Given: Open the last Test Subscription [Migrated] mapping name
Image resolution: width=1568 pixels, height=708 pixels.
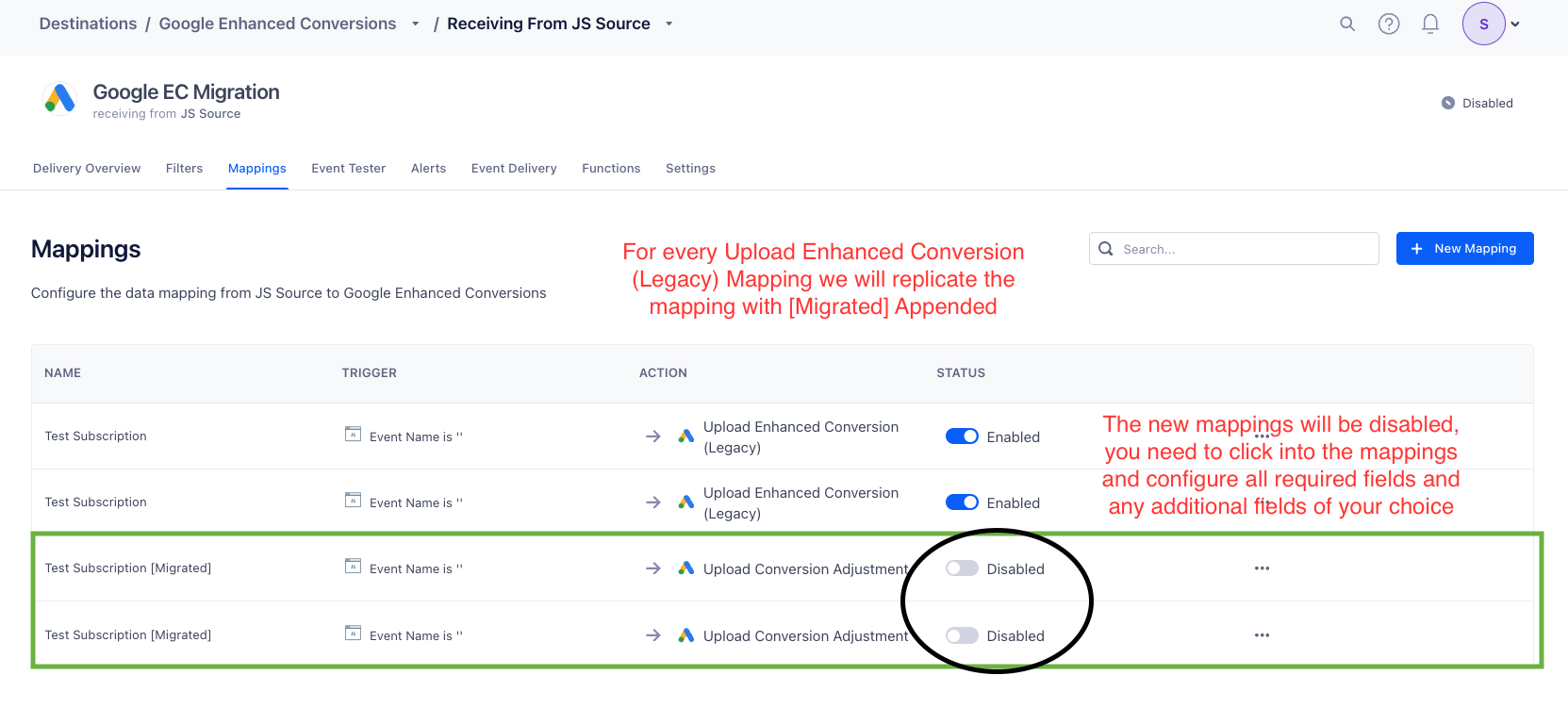Looking at the screenshot, I should coord(127,635).
